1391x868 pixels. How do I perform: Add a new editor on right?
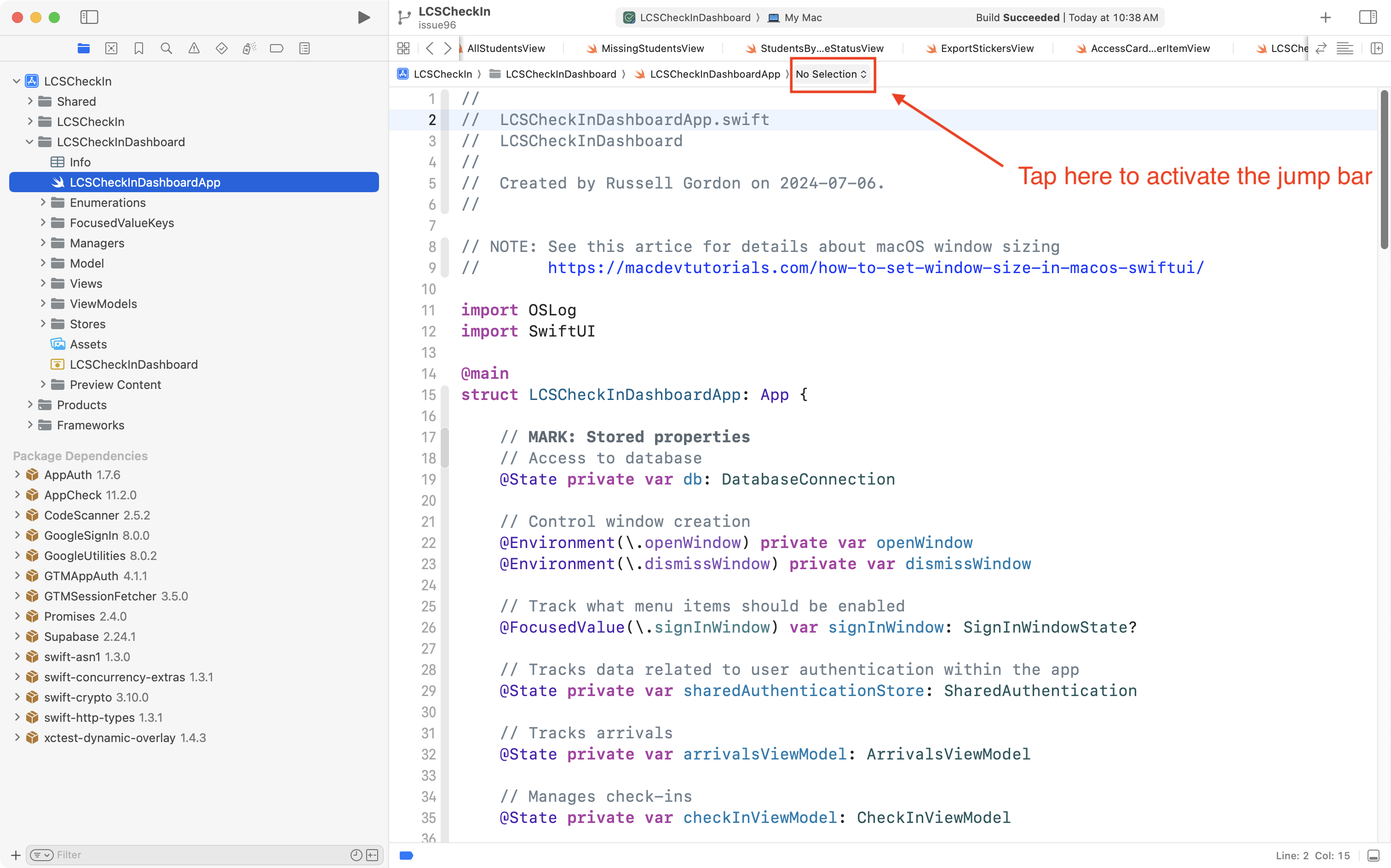(1376, 49)
